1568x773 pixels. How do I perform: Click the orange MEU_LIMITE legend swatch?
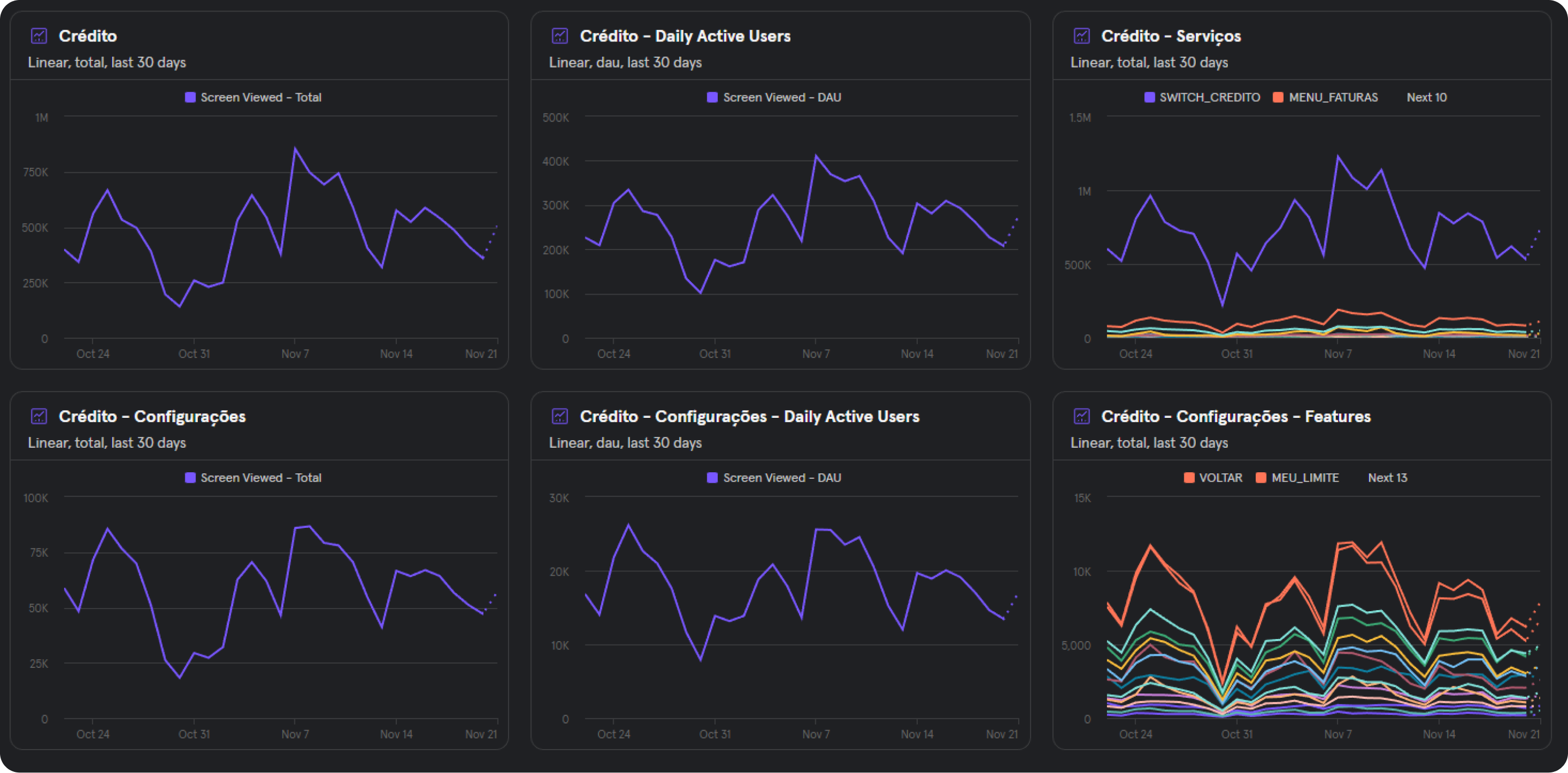[x=1261, y=477]
